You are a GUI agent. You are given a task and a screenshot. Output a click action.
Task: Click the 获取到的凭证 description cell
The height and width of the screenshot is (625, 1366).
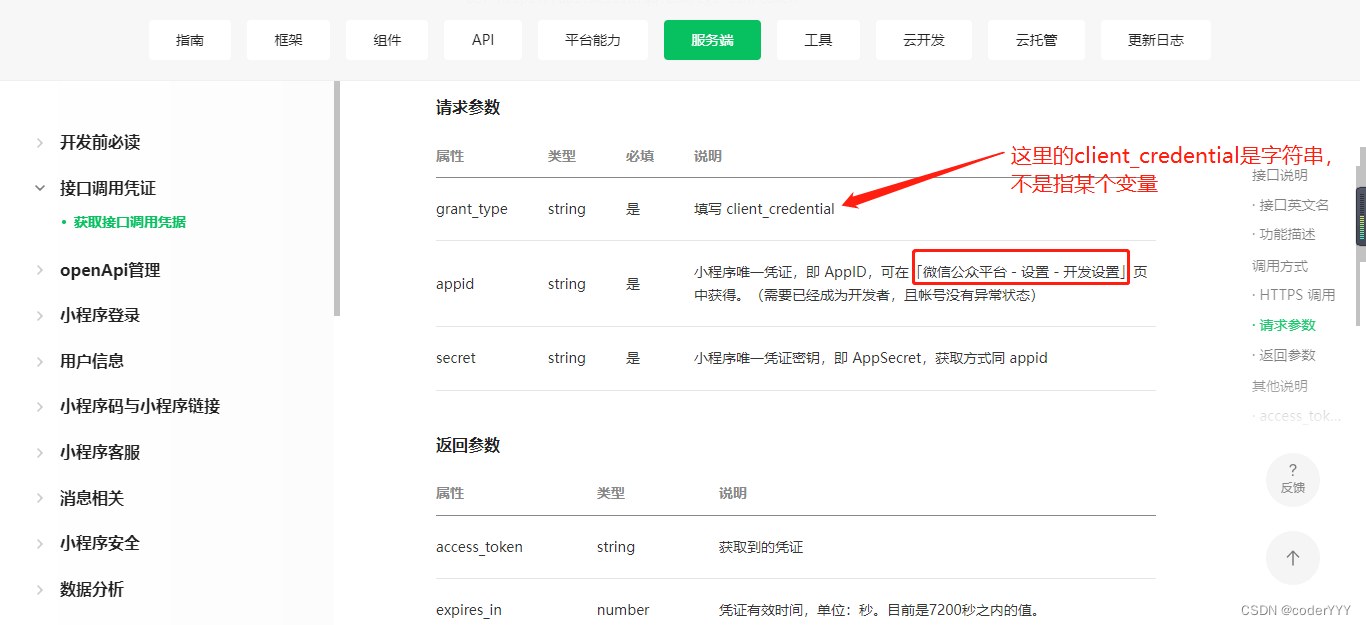click(761, 547)
